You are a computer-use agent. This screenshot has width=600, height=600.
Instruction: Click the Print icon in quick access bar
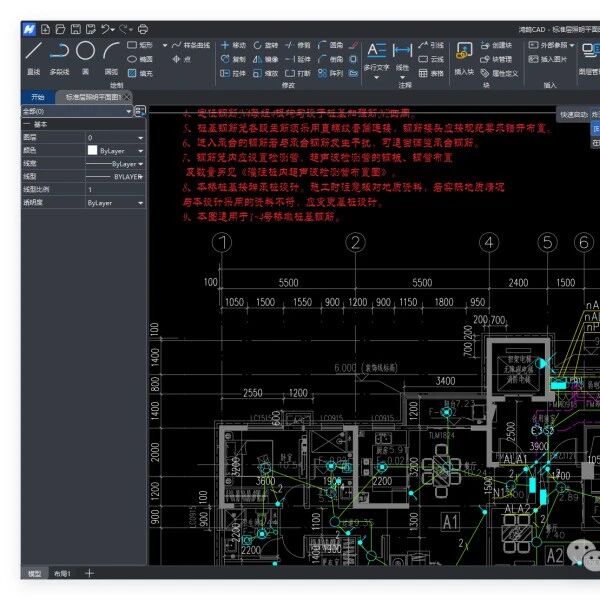[x=142, y=29]
